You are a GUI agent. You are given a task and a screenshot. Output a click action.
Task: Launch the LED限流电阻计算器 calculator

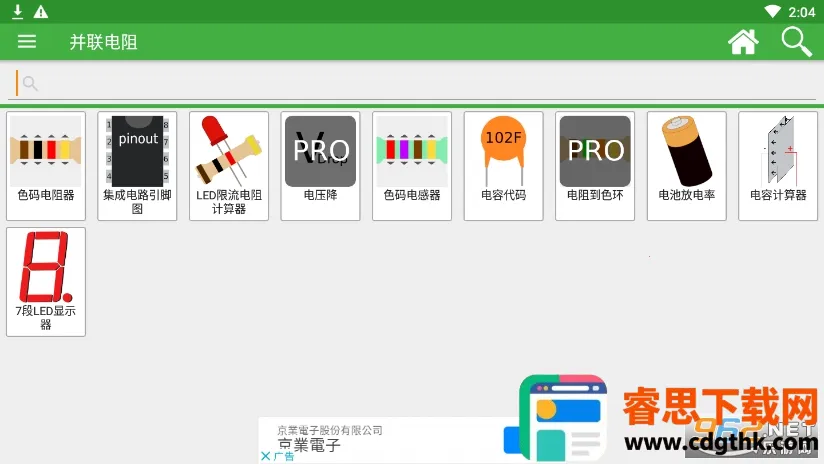(229, 165)
